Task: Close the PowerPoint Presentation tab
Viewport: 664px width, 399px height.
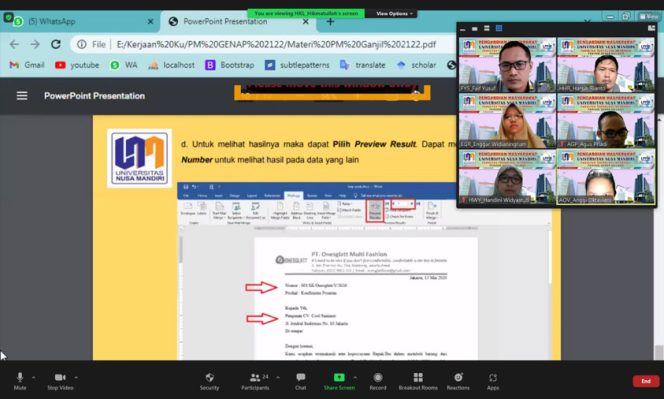Action: 306,21
